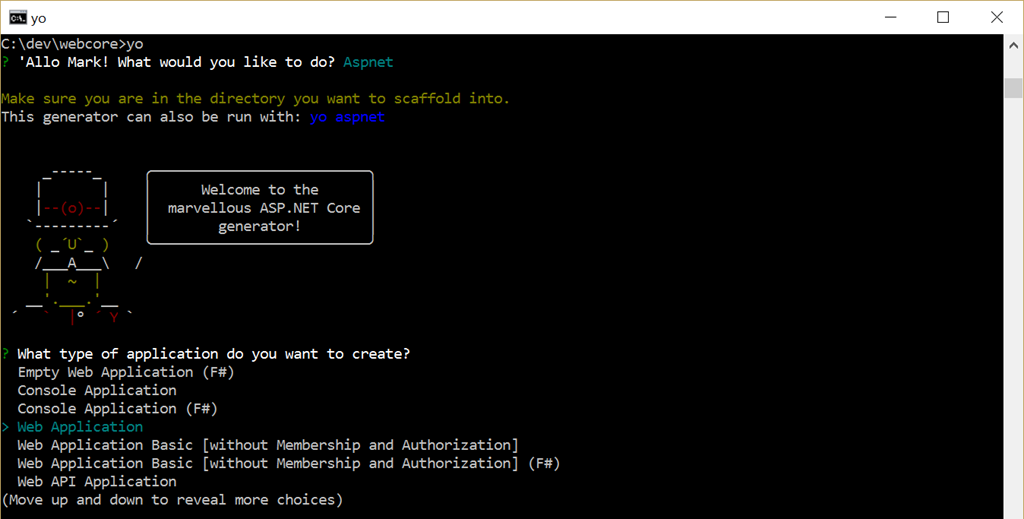This screenshot has width=1024, height=519.
Task: Click the 'yo' window title text
Action: click(39, 18)
